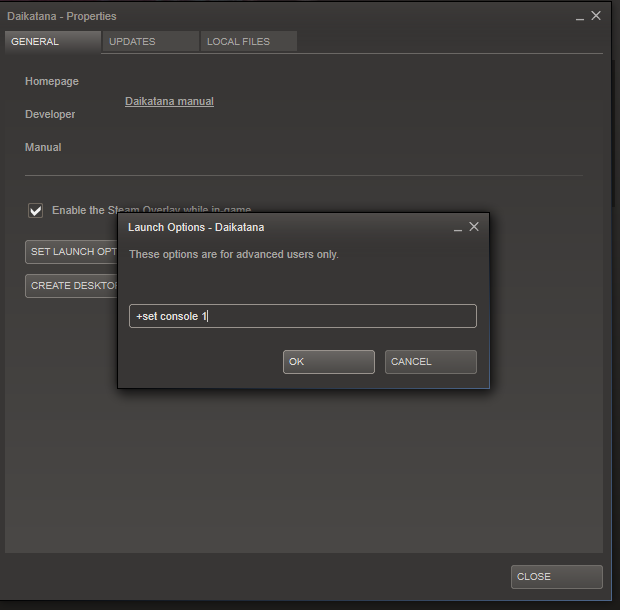Confirm launch options with OK
The image size is (620, 610).
[329, 362]
